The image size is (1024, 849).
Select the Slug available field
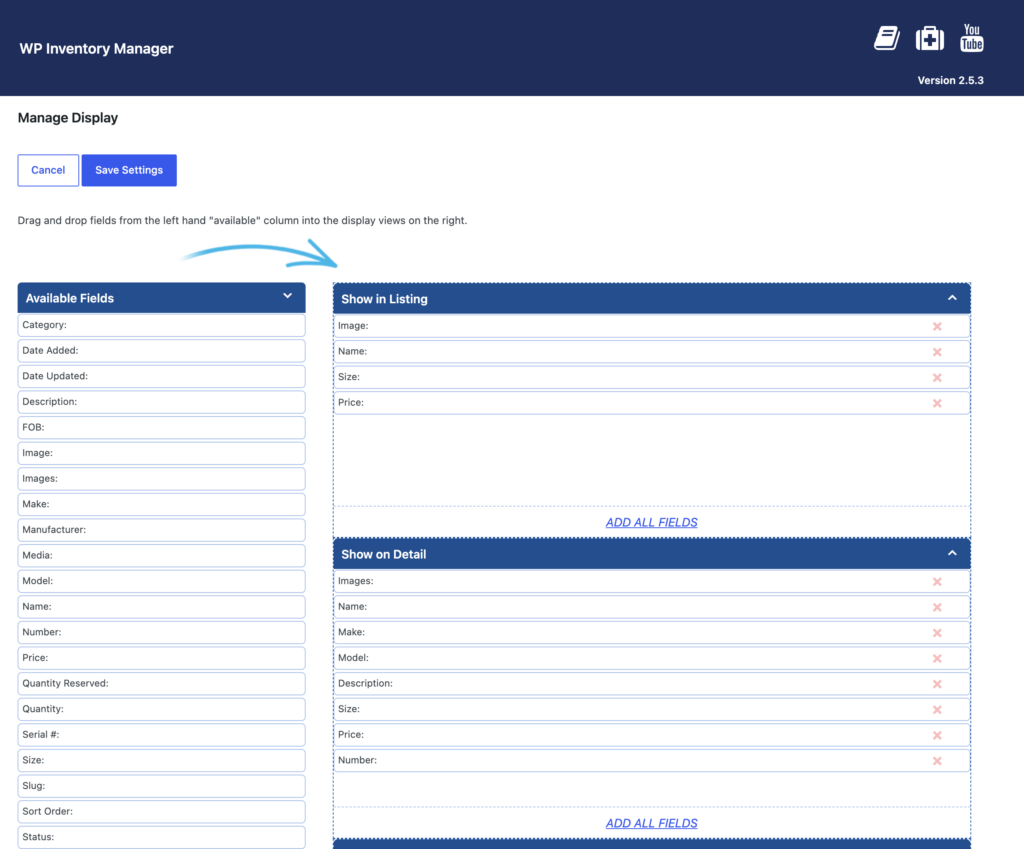(161, 786)
